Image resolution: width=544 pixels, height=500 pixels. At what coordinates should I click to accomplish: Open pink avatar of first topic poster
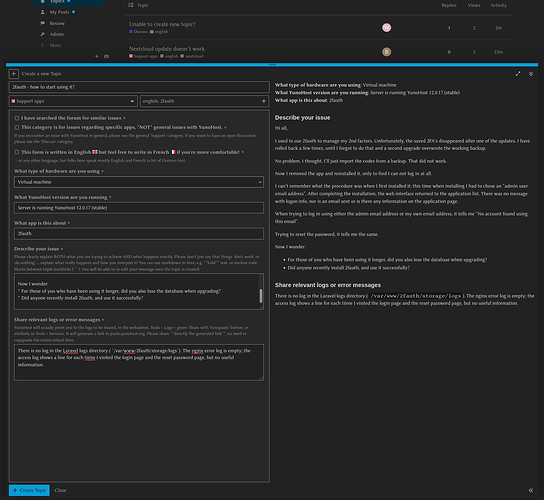386,27
